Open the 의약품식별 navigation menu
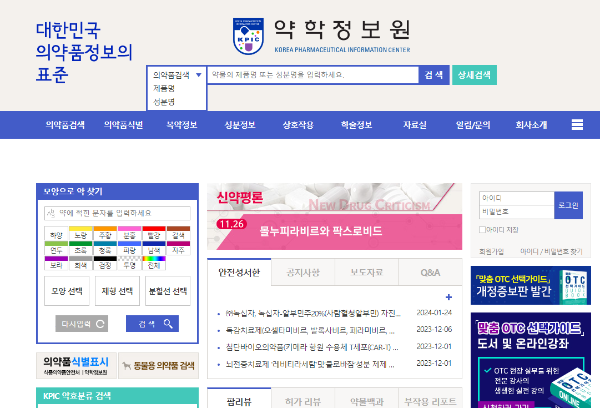Viewport: 600px width, 408px height. (x=123, y=125)
